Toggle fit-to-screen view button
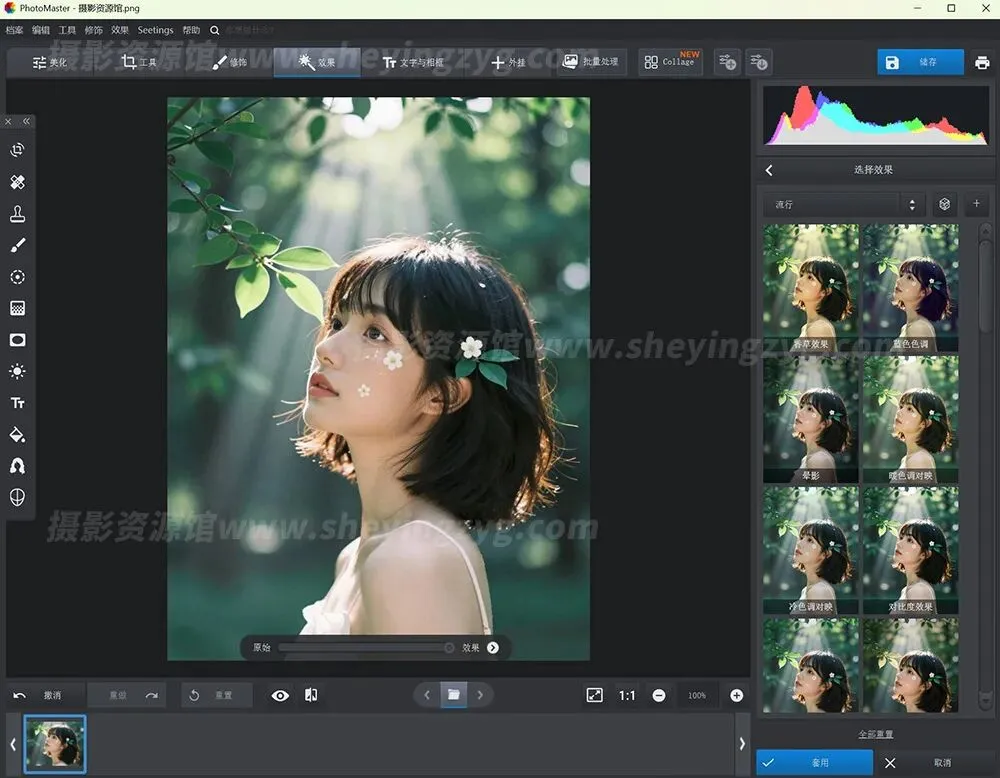 pyautogui.click(x=595, y=695)
